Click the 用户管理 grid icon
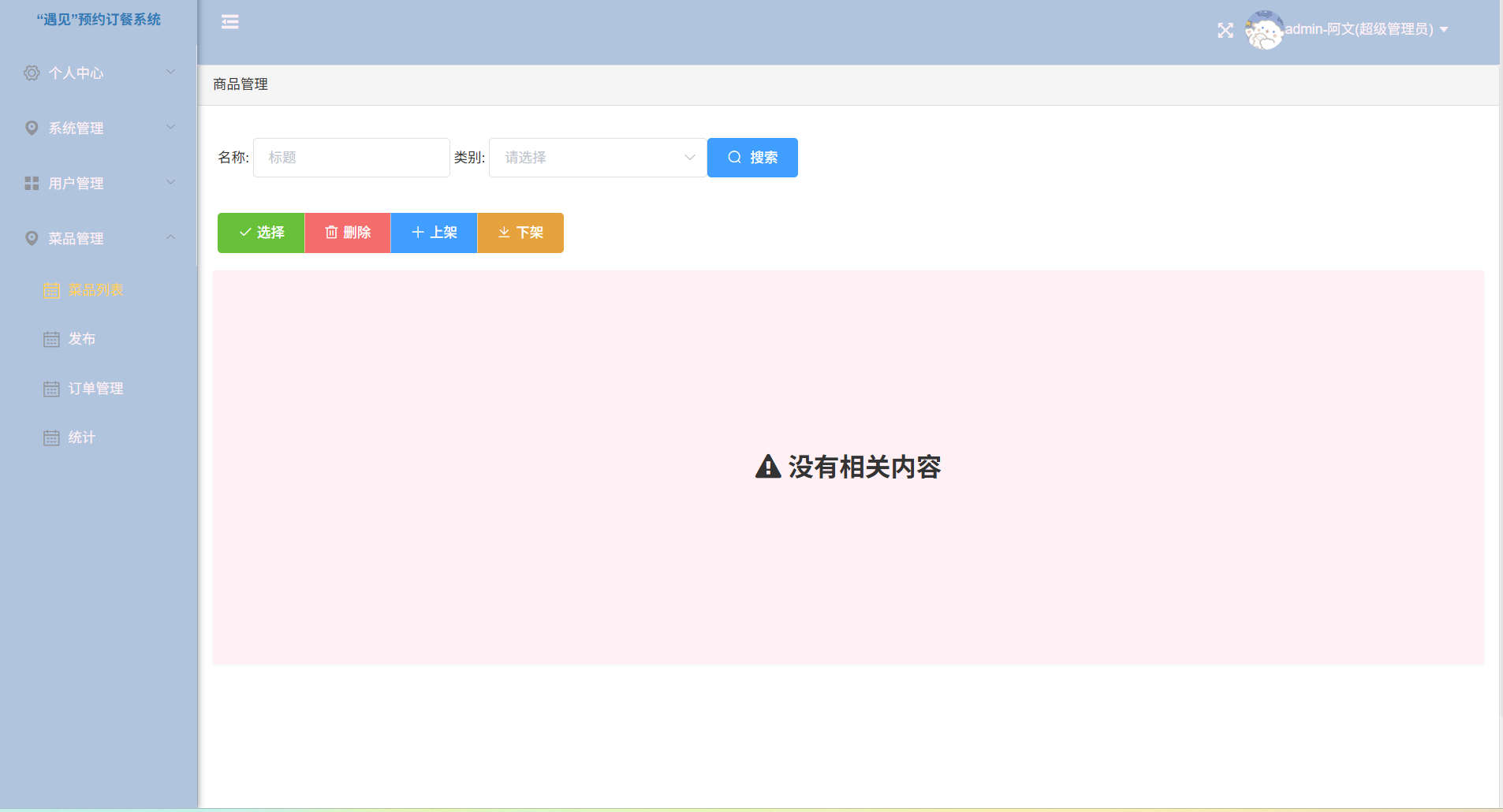This screenshot has height=812, width=1503. [32, 183]
